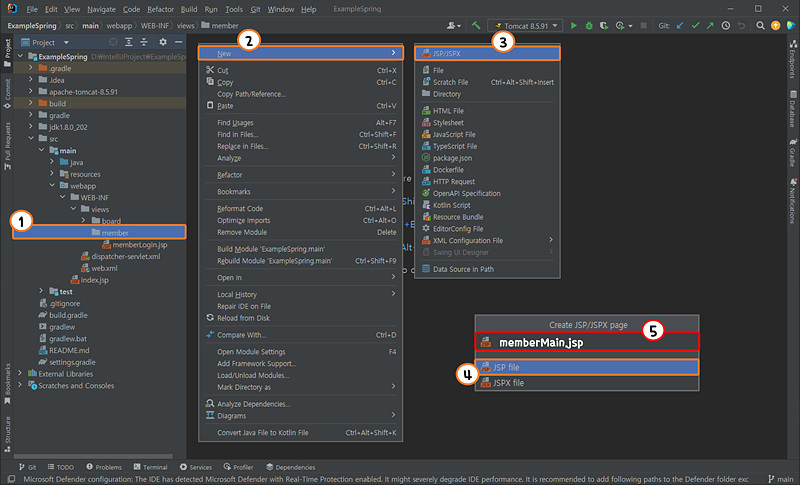Select Opened File target icon in Project panel
The height and width of the screenshot is (485, 800).
[x=113, y=42]
